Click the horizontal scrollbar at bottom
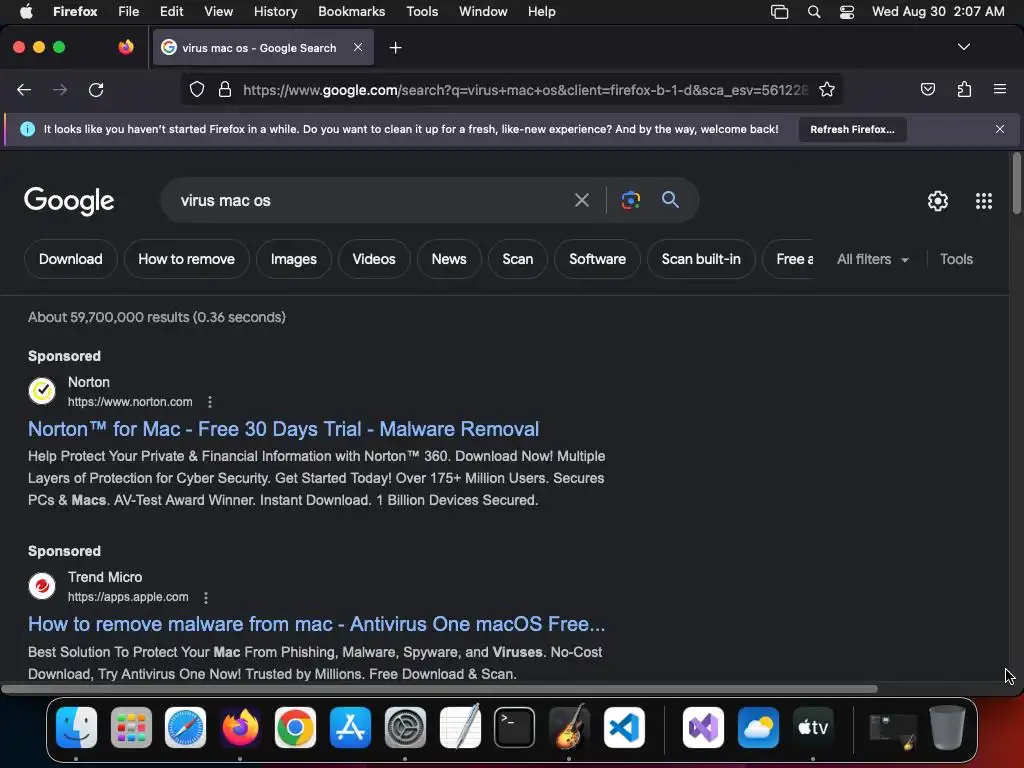1024x768 pixels. click(439, 688)
